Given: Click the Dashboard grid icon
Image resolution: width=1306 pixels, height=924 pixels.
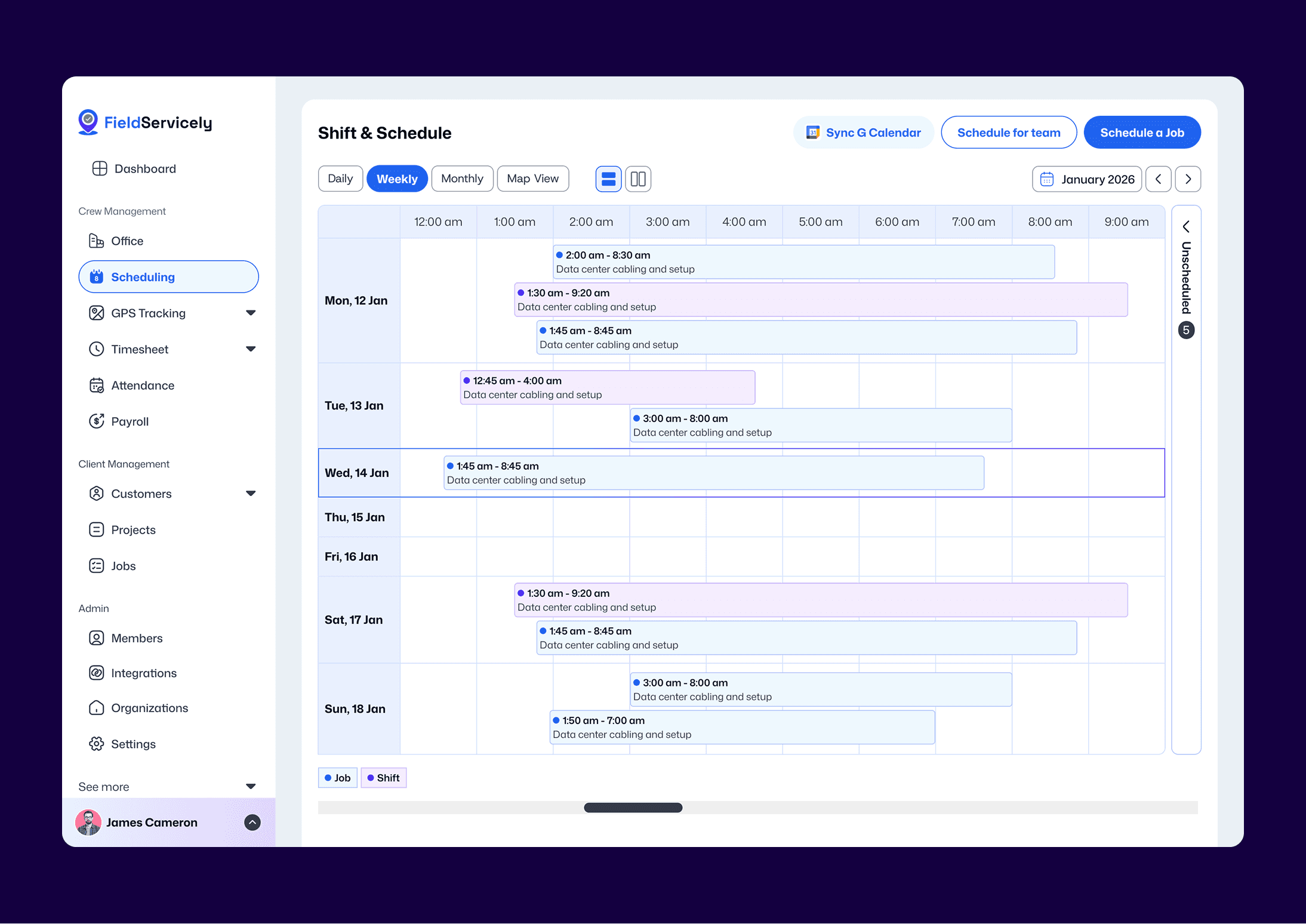Looking at the screenshot, I should [x=100, y=168].
